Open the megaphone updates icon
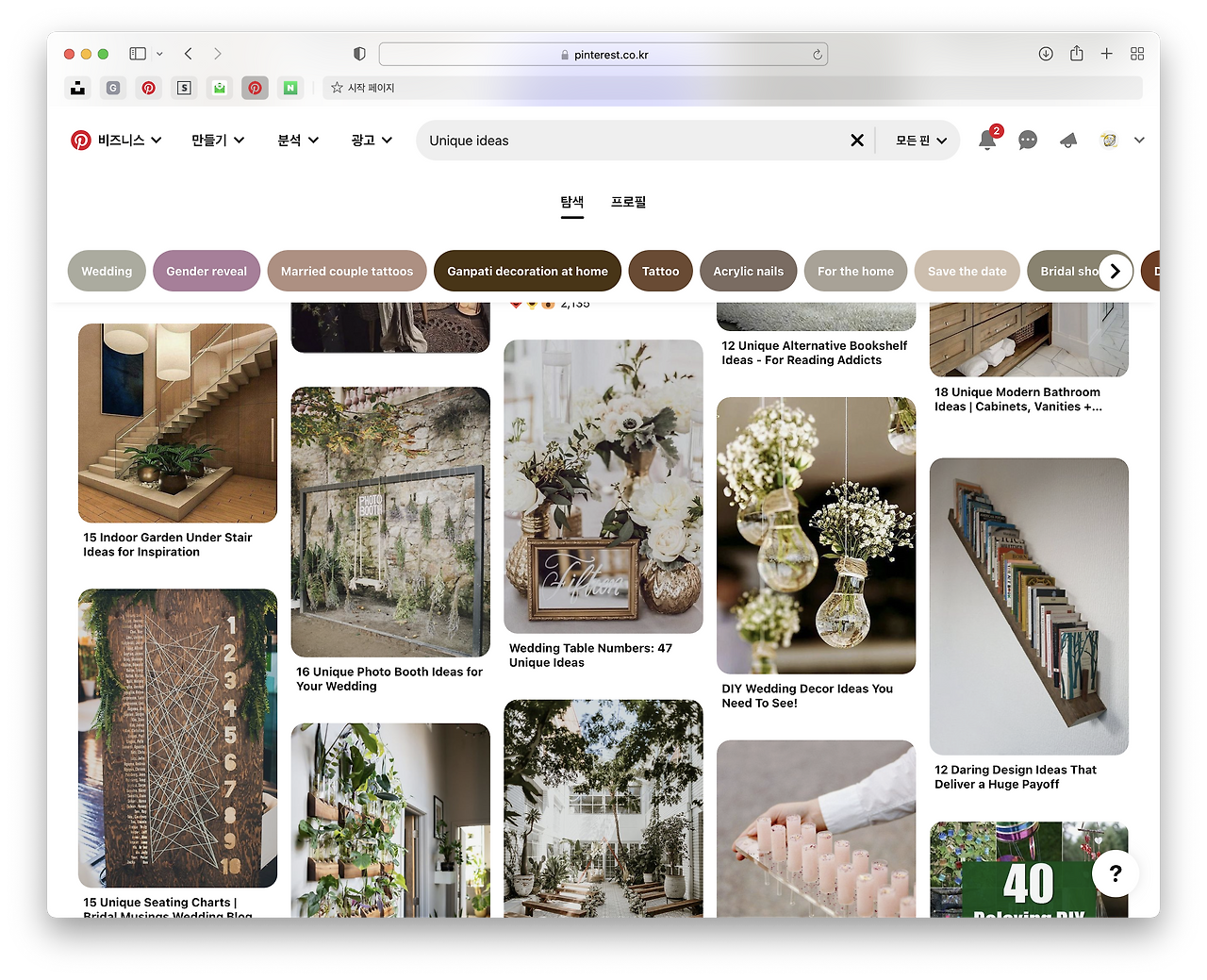Viewport: 1207px width, 980px height. pos(1068,141)
